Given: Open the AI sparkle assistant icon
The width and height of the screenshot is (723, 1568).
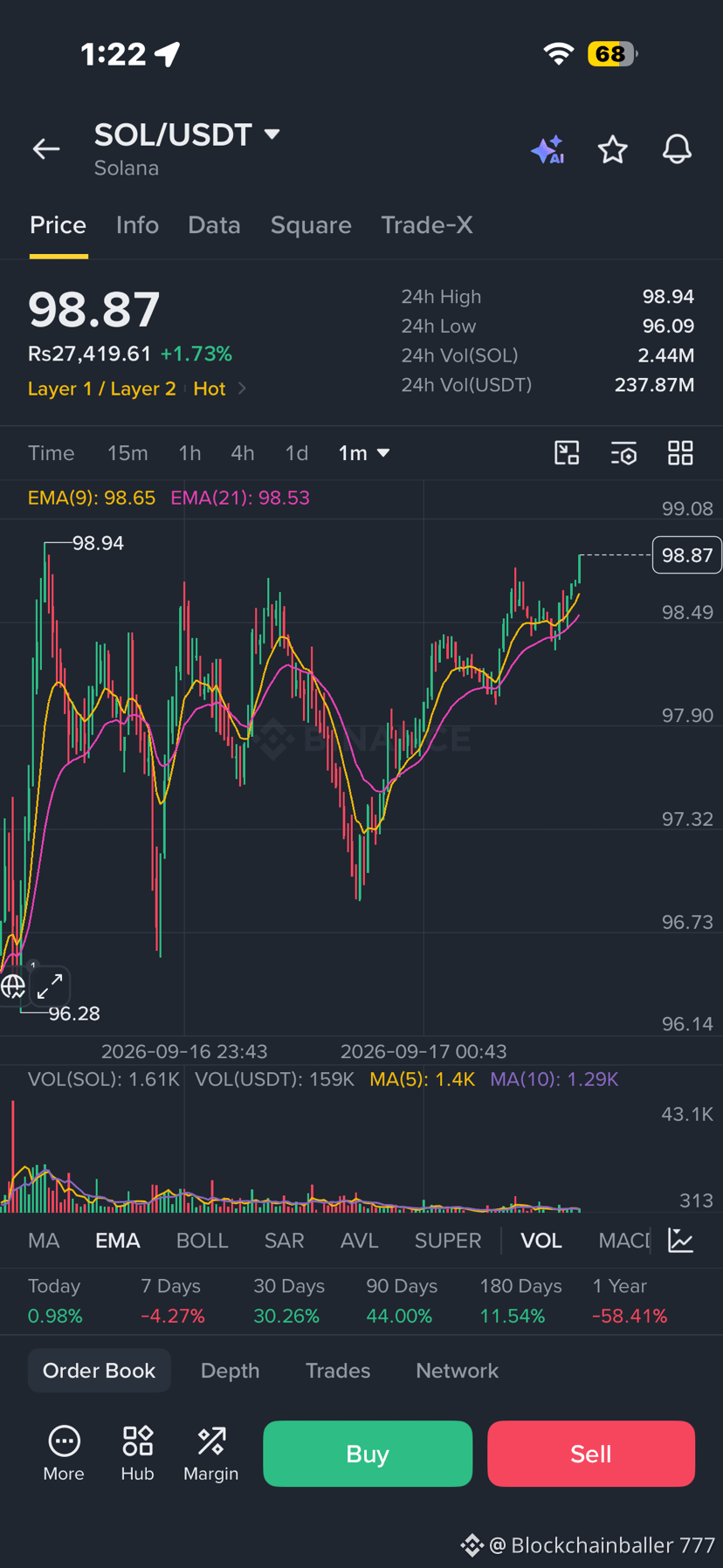Looking at the screenshot, I should [x=548, y=149].
